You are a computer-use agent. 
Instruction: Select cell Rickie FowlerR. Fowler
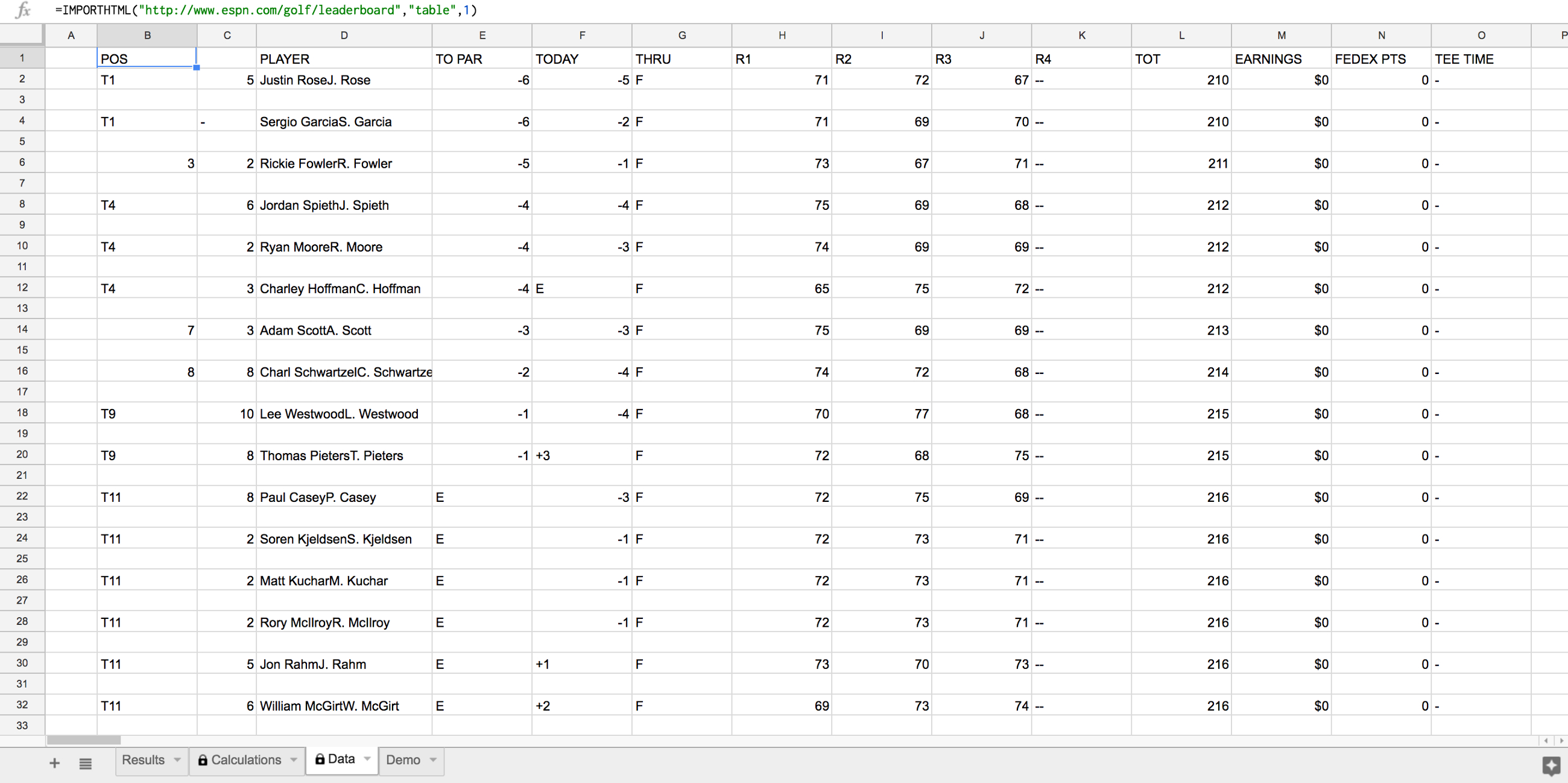[344, 163]
